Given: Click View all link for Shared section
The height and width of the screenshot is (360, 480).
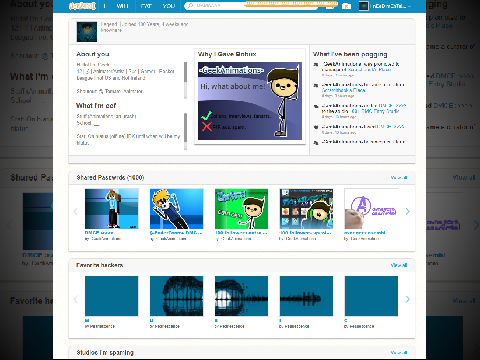Looking at the screenshot, I should point(399,178).
